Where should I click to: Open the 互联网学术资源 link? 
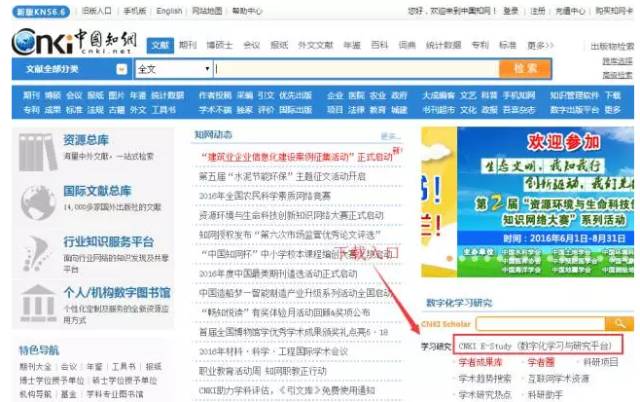point(558,379)
